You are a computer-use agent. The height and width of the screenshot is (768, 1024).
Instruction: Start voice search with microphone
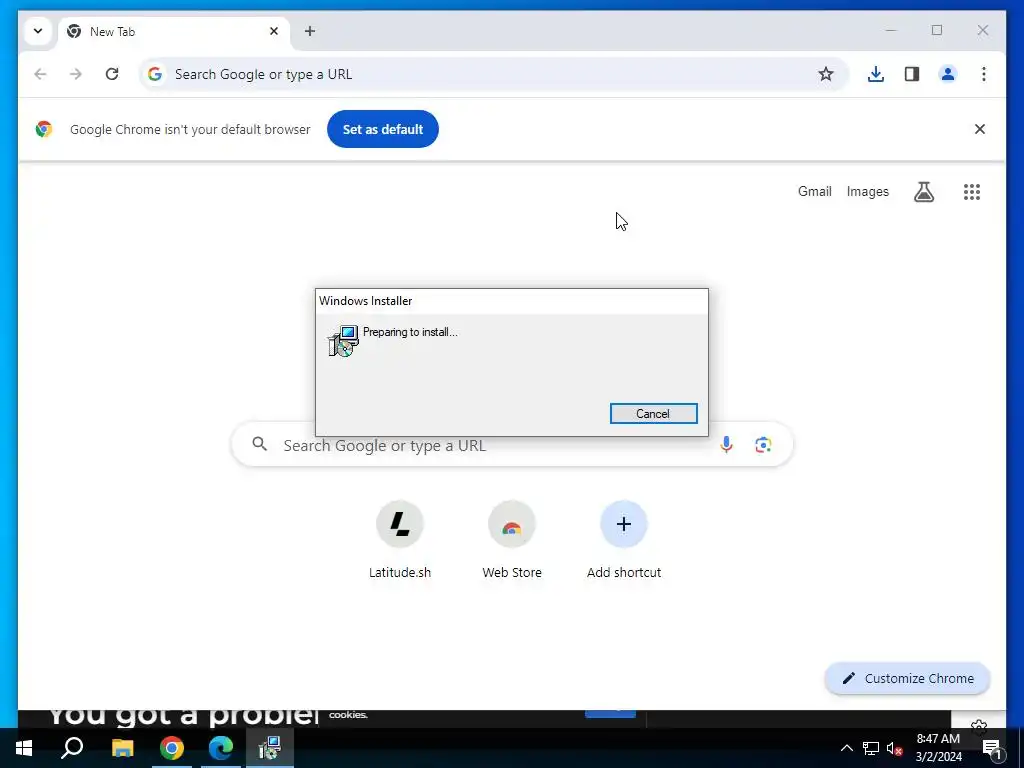tap(726, 445)
